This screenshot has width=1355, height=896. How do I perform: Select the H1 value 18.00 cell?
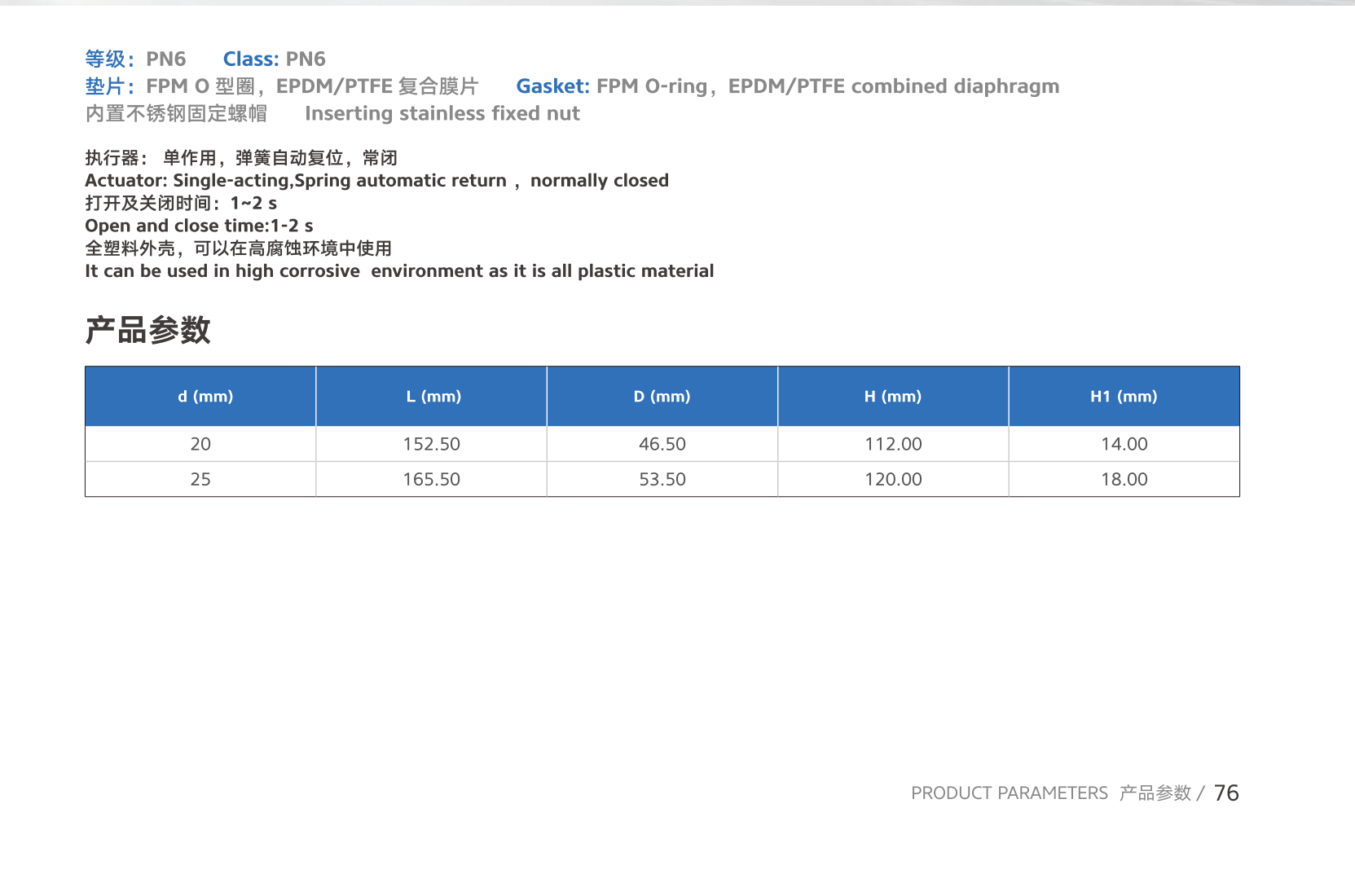pos(1124,479)
